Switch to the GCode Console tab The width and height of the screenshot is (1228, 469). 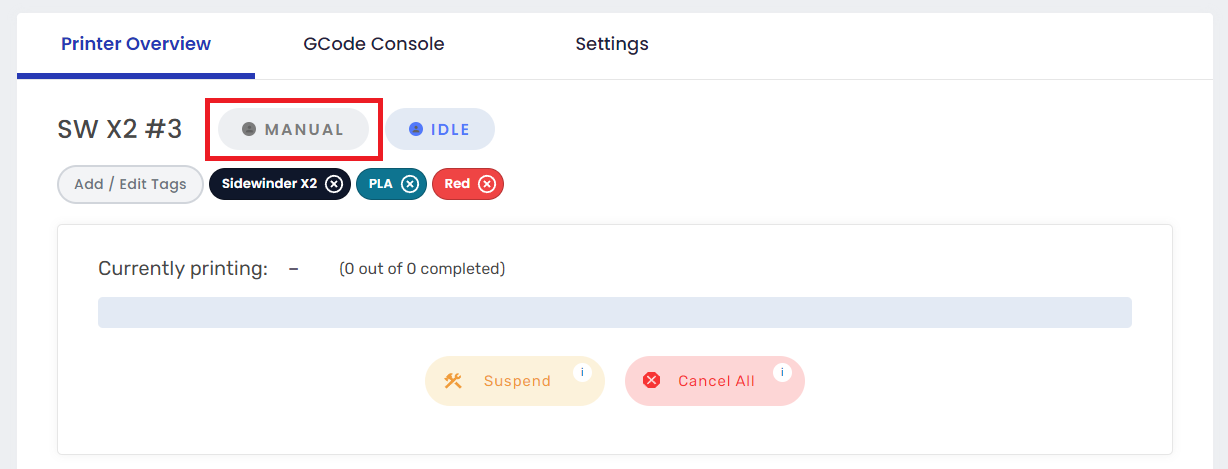(x=374, y=44)
